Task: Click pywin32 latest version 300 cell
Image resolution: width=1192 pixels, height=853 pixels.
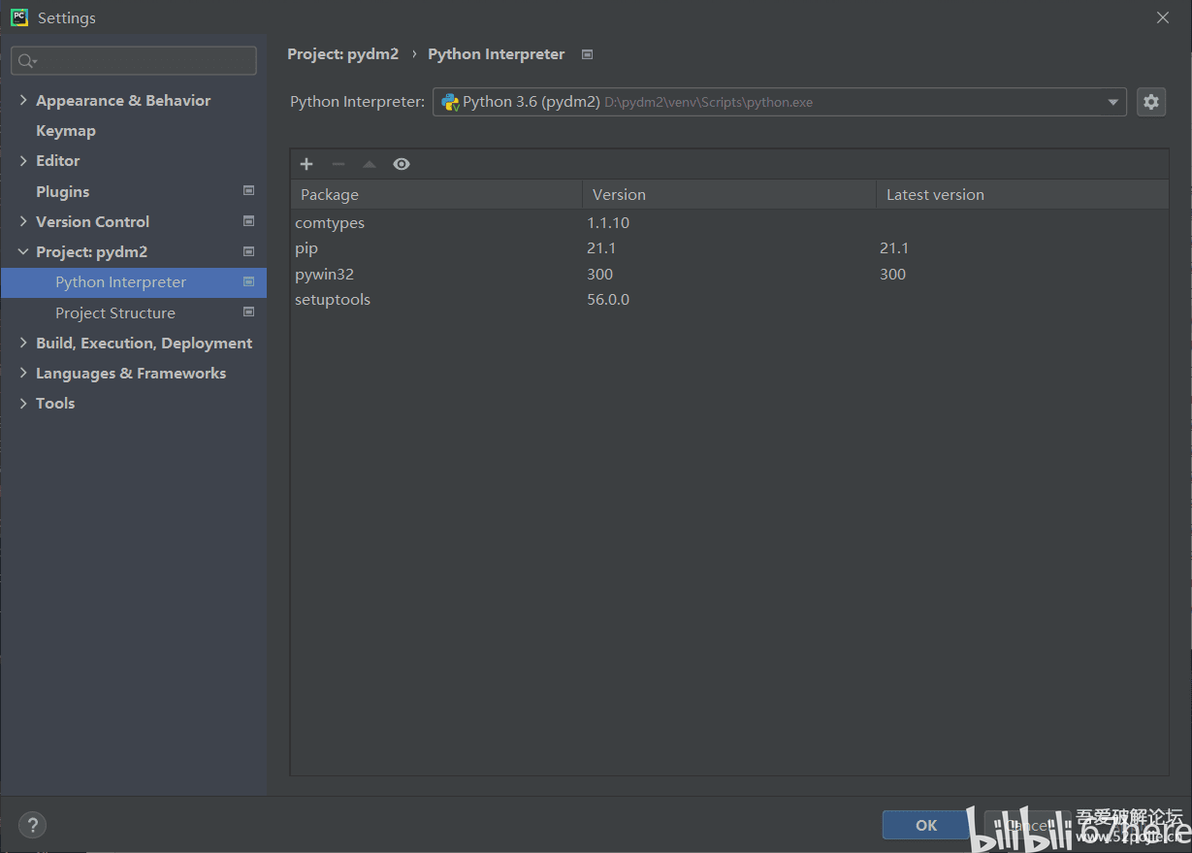Action: coord(892,274)
